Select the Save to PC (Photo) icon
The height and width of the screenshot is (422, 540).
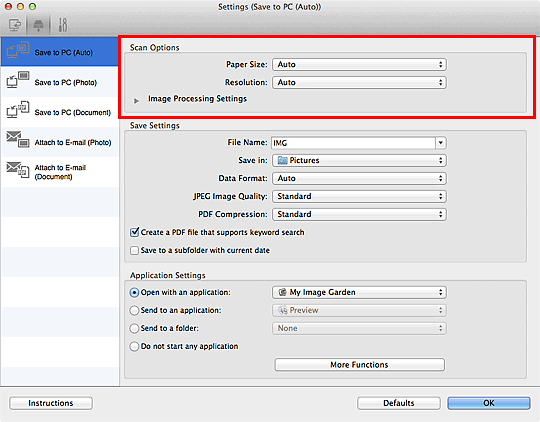[x=18, y=80]
